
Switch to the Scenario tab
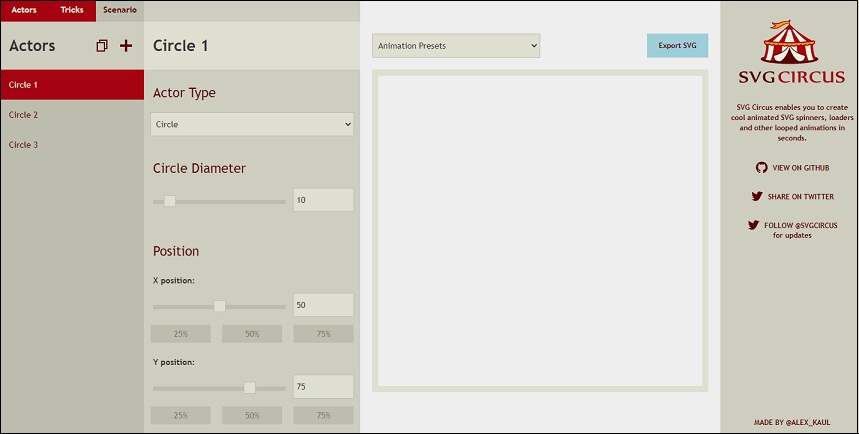[120, 10]
